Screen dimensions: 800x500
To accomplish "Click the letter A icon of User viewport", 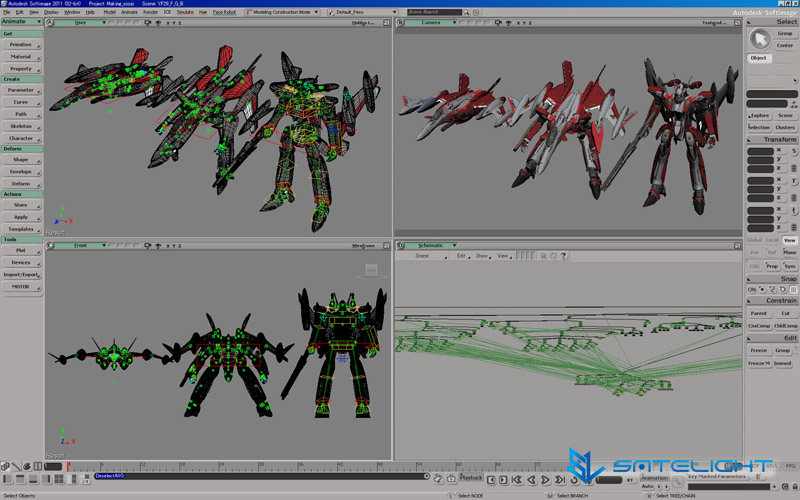I will 49,23.
